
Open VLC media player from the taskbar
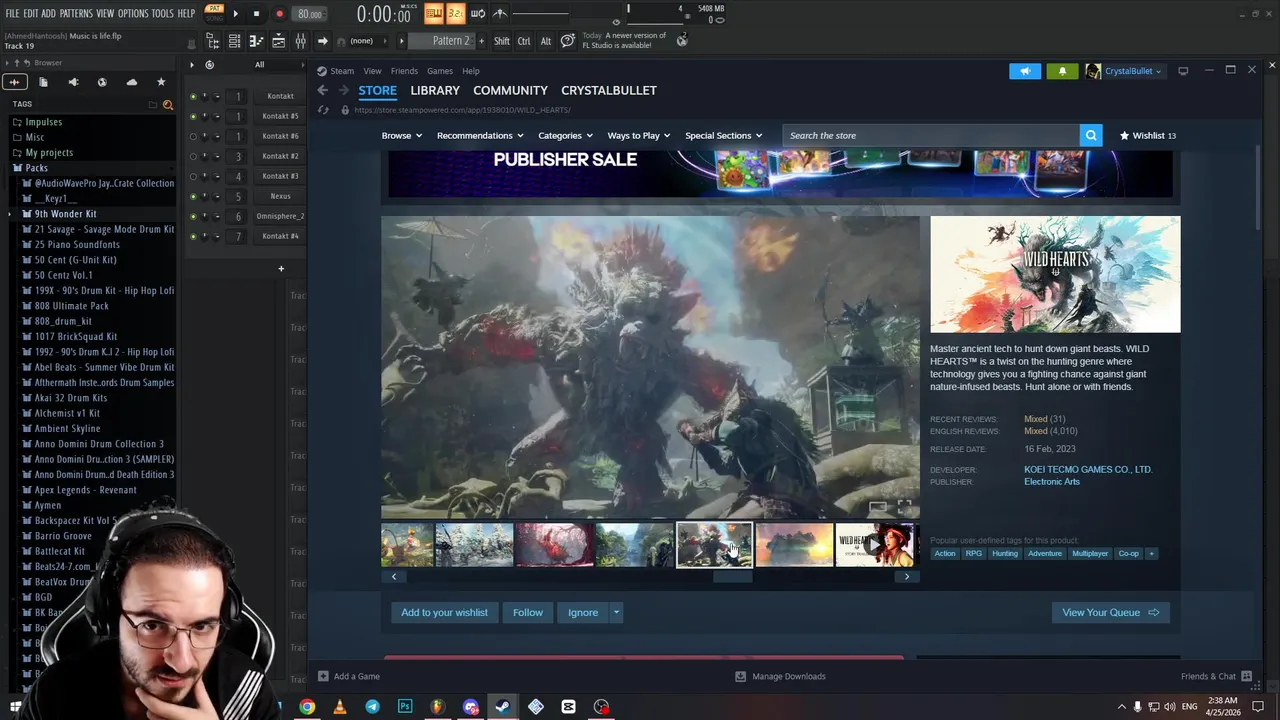click(339, 707)
